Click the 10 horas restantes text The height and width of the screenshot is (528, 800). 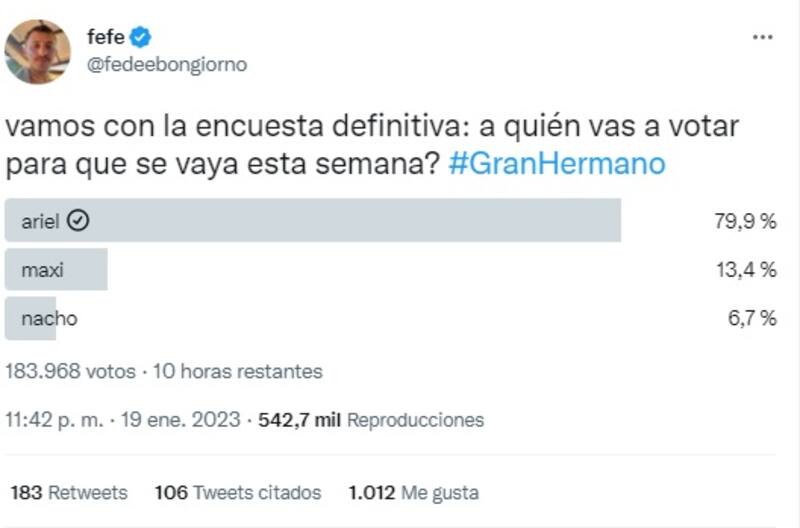238,371
